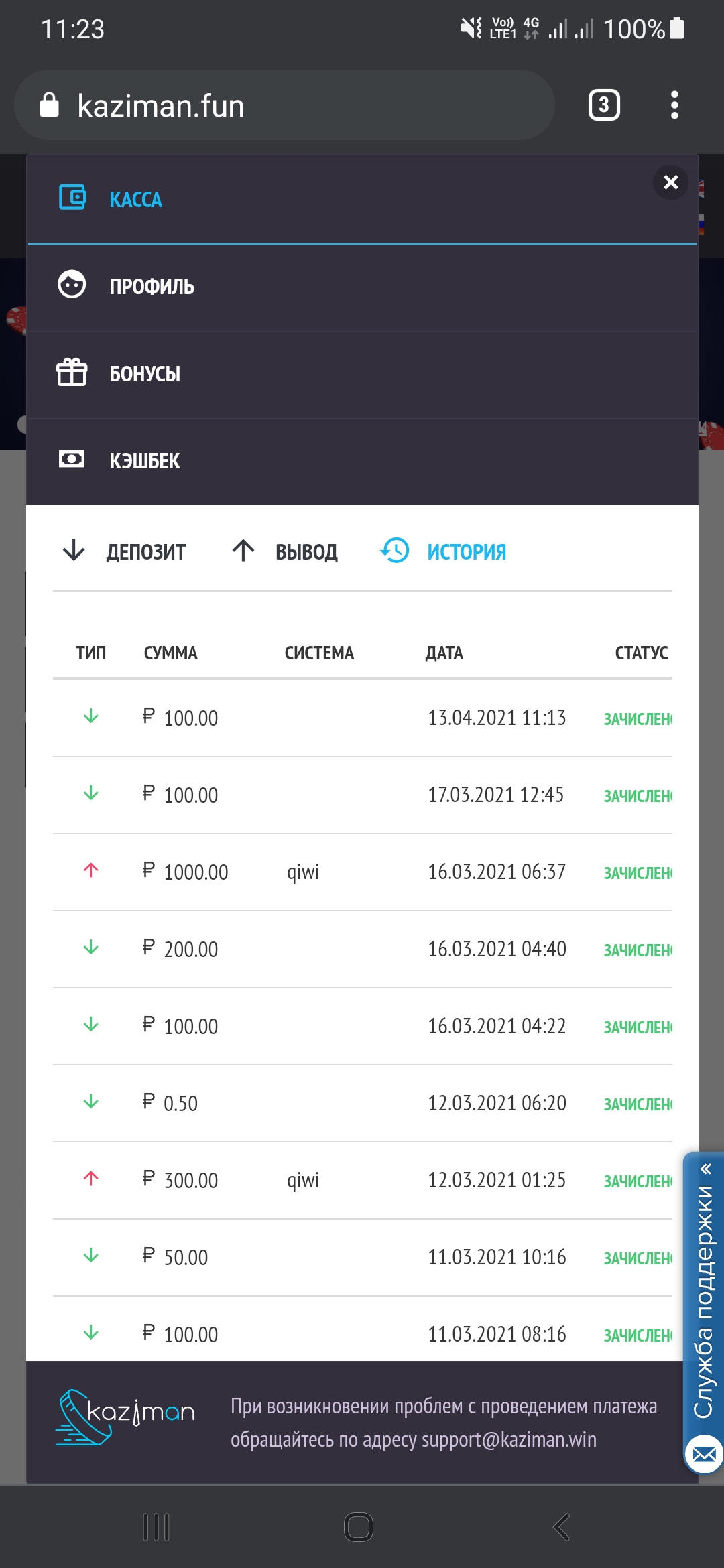Click the Профиль face icon
The width and height of the screenshot is (724, 1568).
[x=72, y=285]
